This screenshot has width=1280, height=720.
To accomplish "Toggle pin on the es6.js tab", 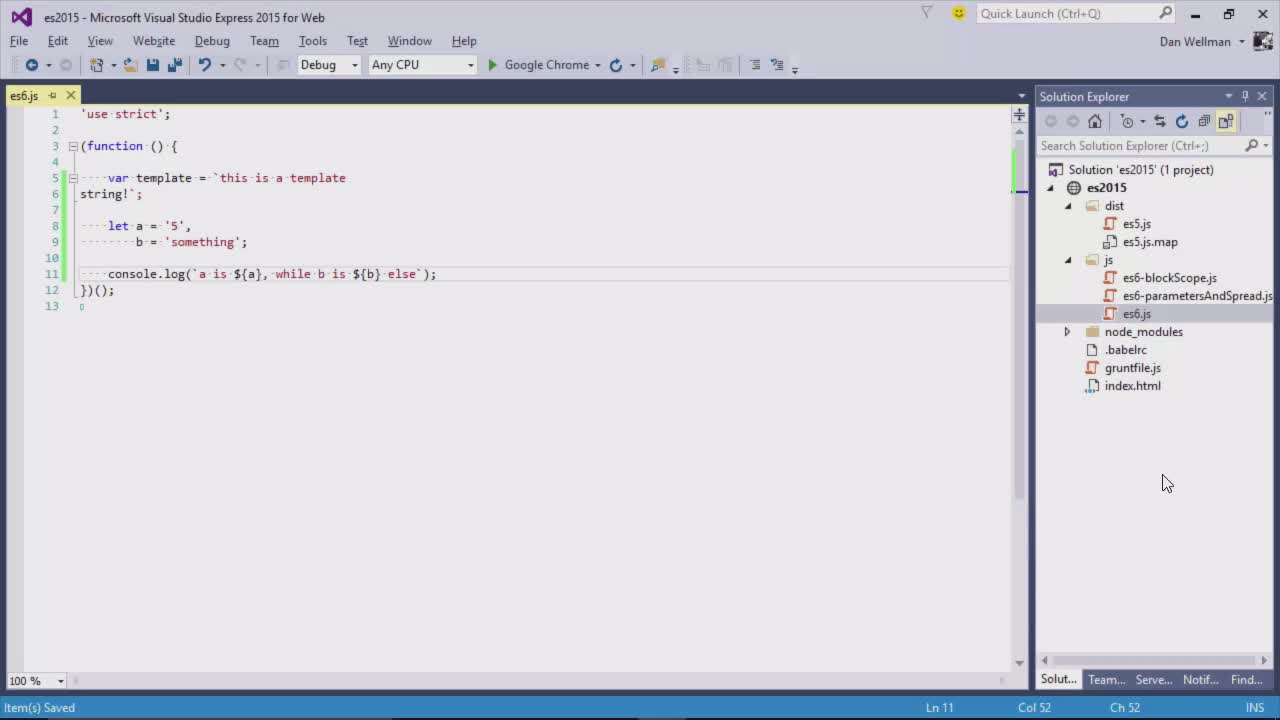I will pos(53,96).
